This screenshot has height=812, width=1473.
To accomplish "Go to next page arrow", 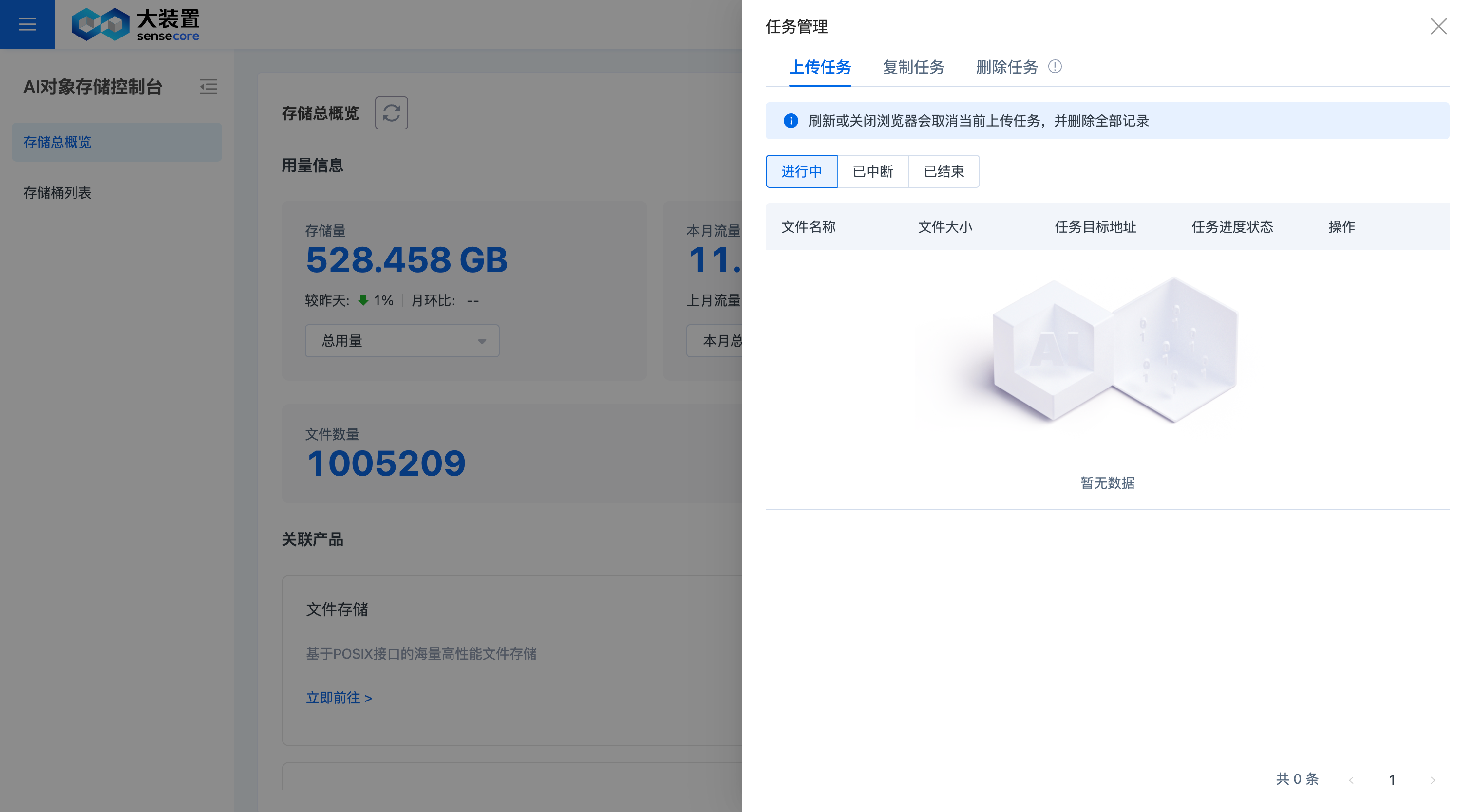I will tap(1433, 780).
